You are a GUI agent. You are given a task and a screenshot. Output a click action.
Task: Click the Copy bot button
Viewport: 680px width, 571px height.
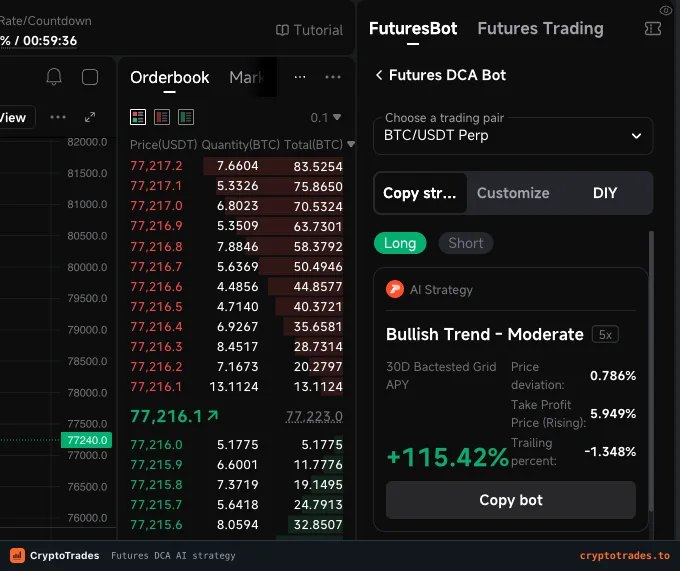(x=511, y=500)
